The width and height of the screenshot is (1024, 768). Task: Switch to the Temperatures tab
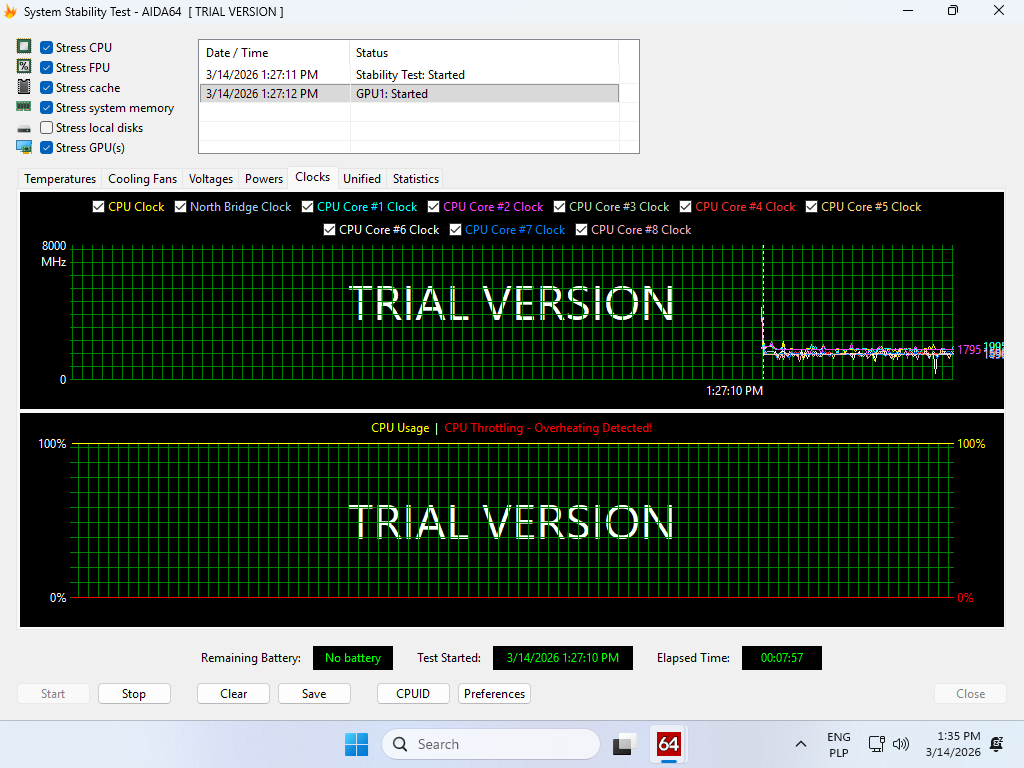(60, 179)
